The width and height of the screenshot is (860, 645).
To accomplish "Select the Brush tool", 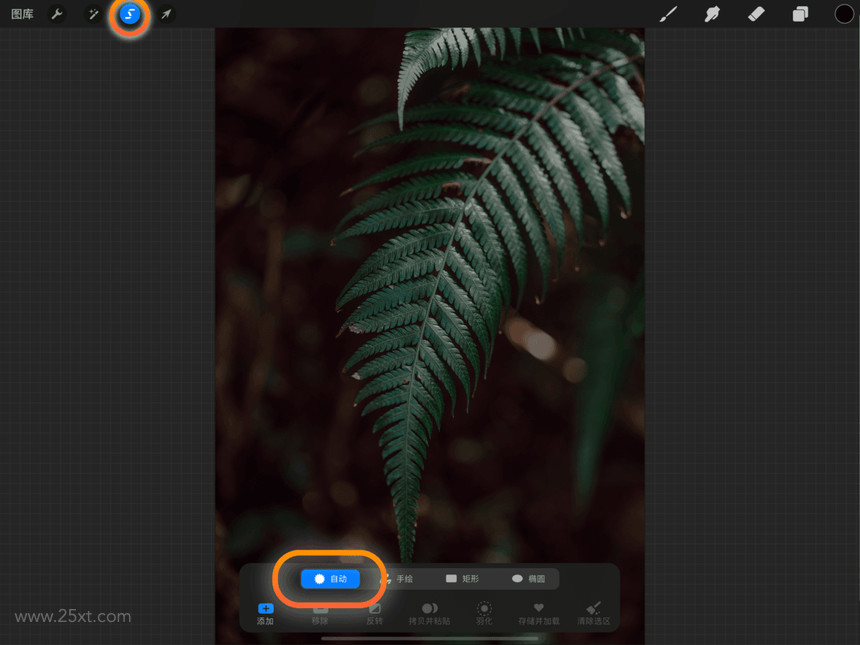I will coord(668,14).
